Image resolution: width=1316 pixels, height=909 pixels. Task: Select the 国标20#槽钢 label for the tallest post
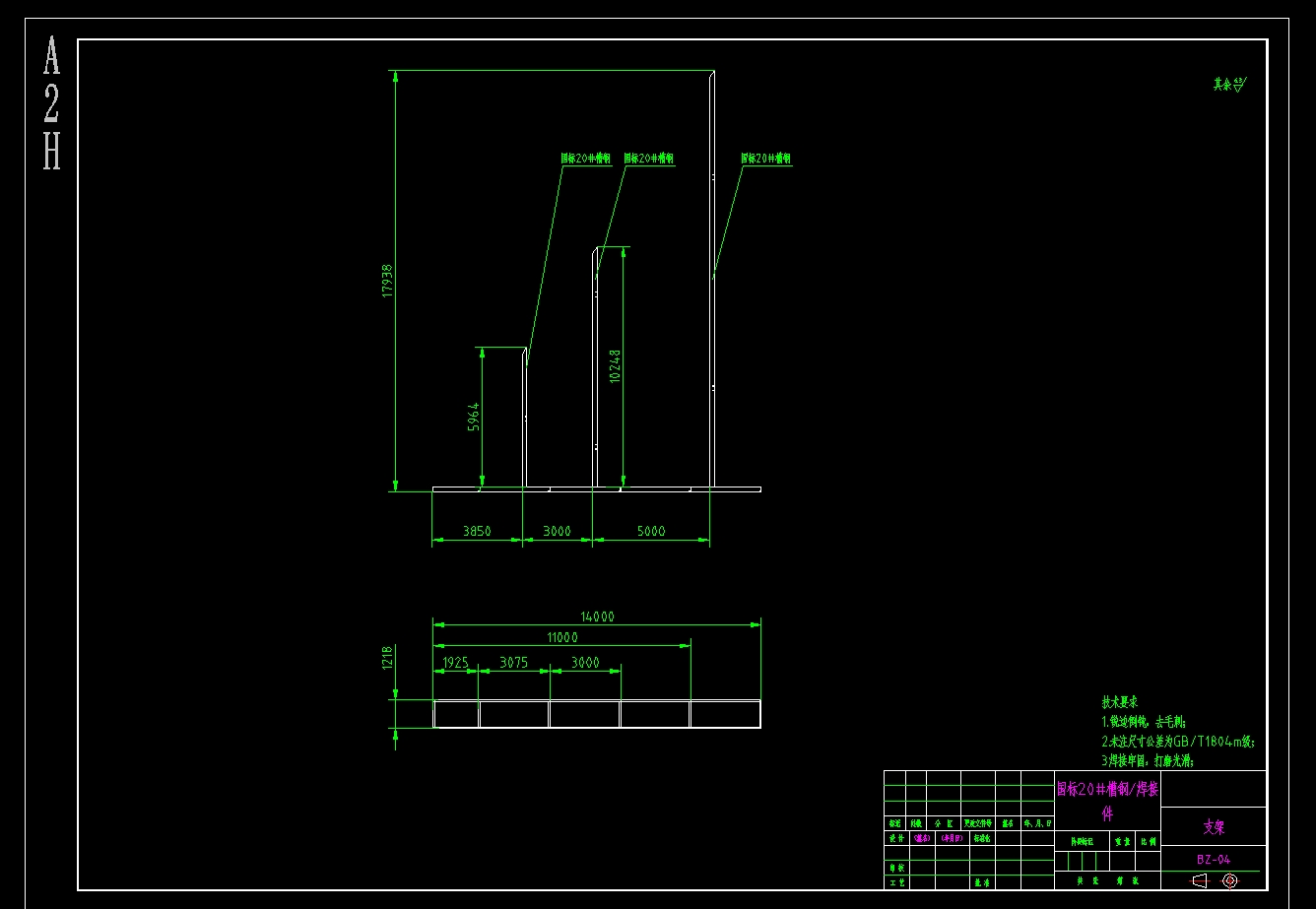coord(766,158)
